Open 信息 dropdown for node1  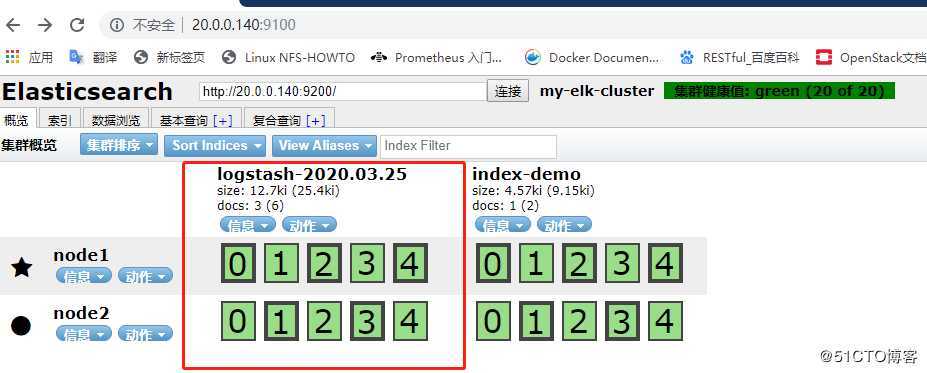pyautogui.click(x=83, y=275)
